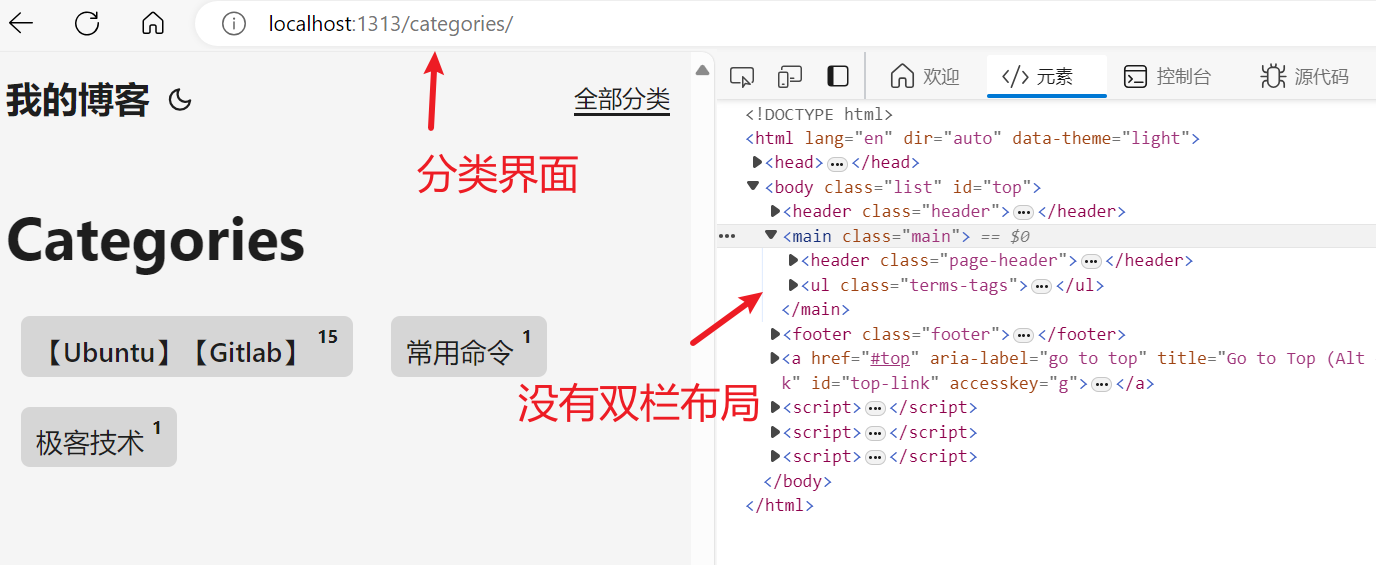
Task: Open the 【Ubuntu】【Gitlab】 category tag
Action: [x=187, y=346]
